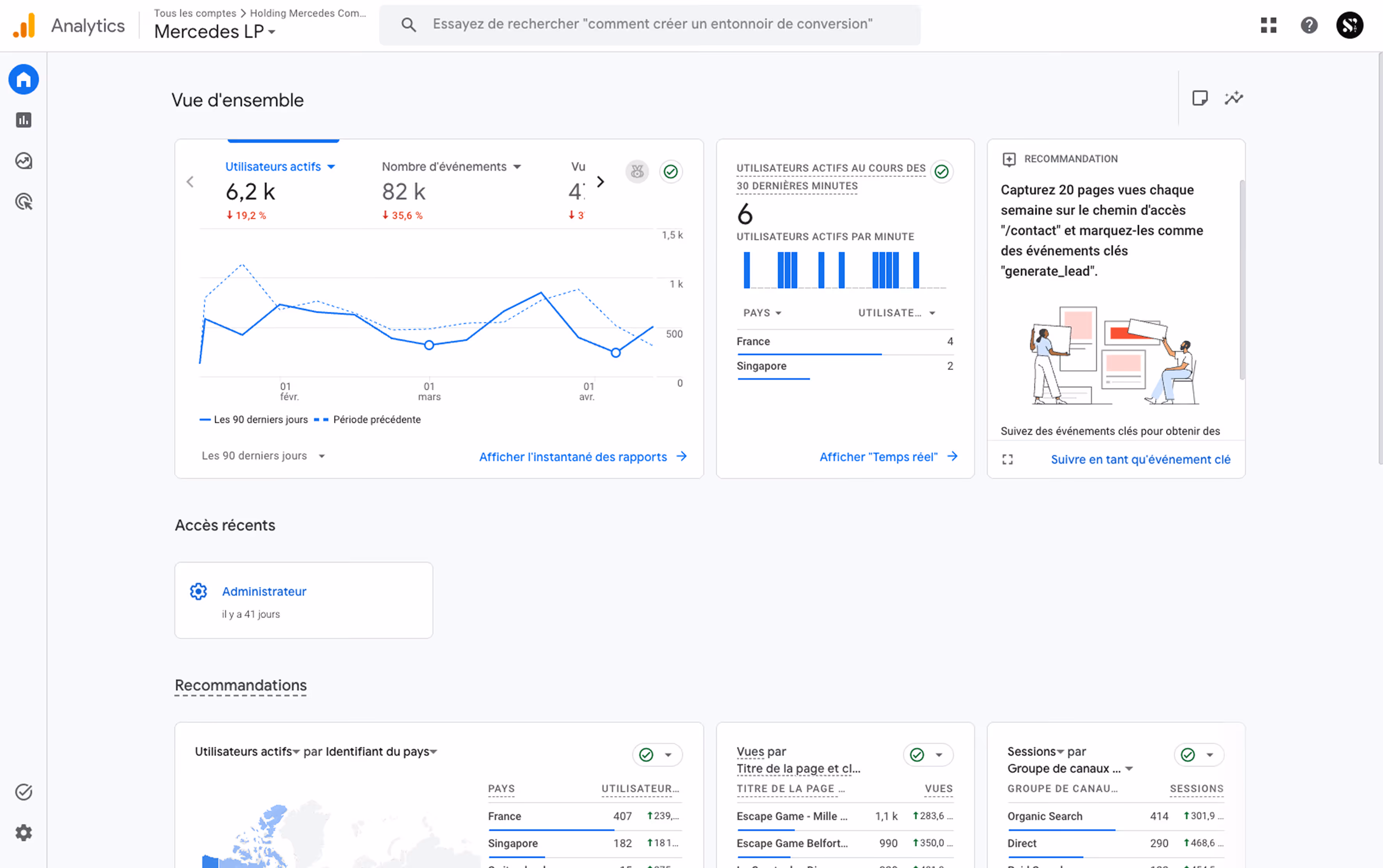Open the Explore icon in sidebar
1383x868 pixels.
[x=23, y=161]
